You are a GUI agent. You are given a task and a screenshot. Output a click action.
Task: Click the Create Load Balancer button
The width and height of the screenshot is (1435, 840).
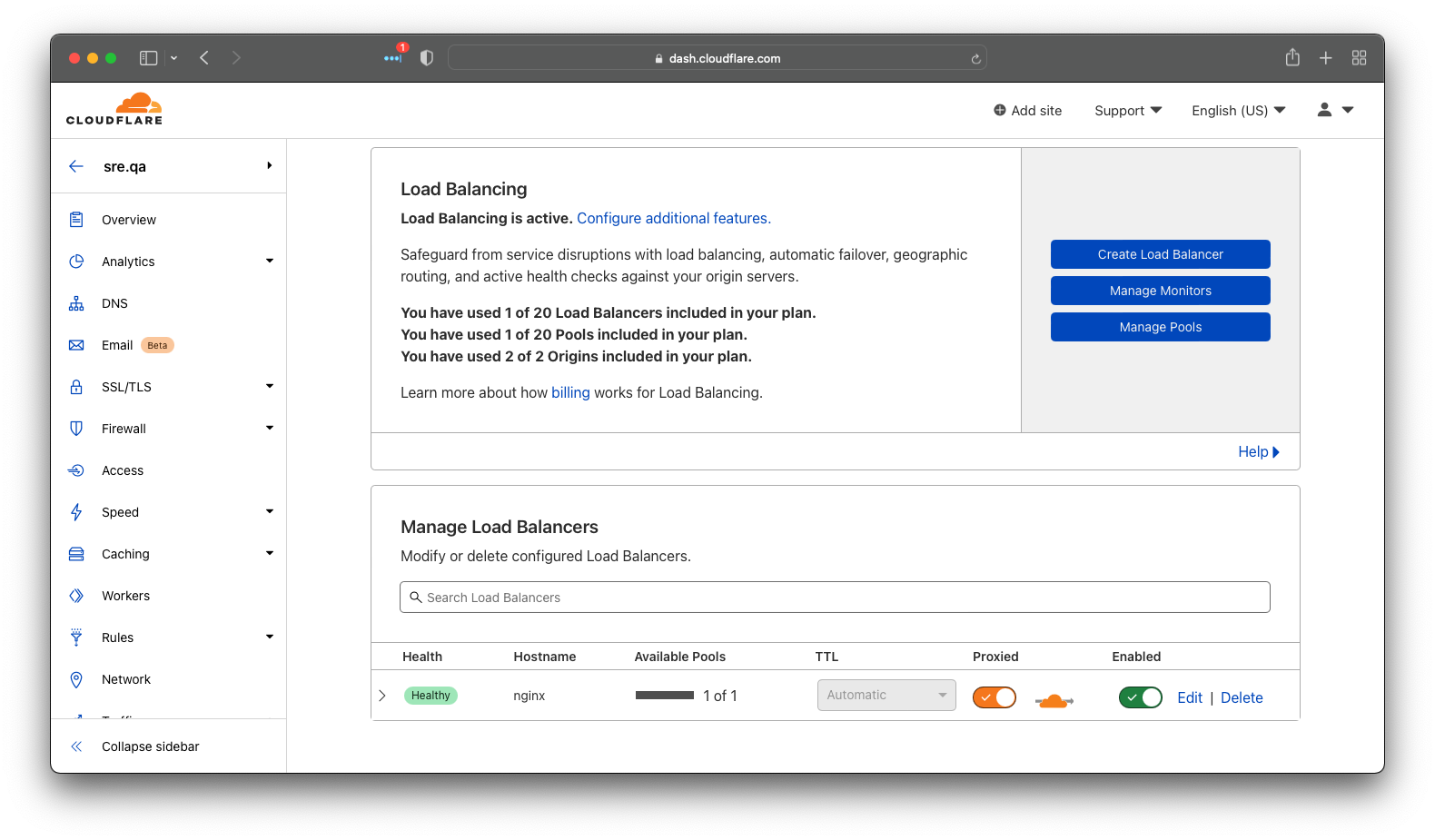[1161, 254]
